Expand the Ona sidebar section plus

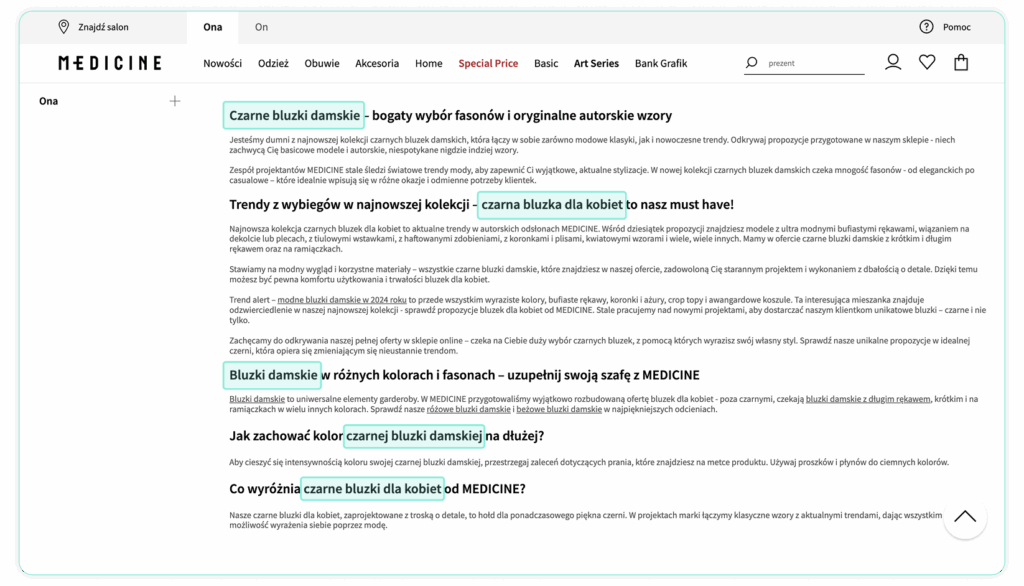174,101
